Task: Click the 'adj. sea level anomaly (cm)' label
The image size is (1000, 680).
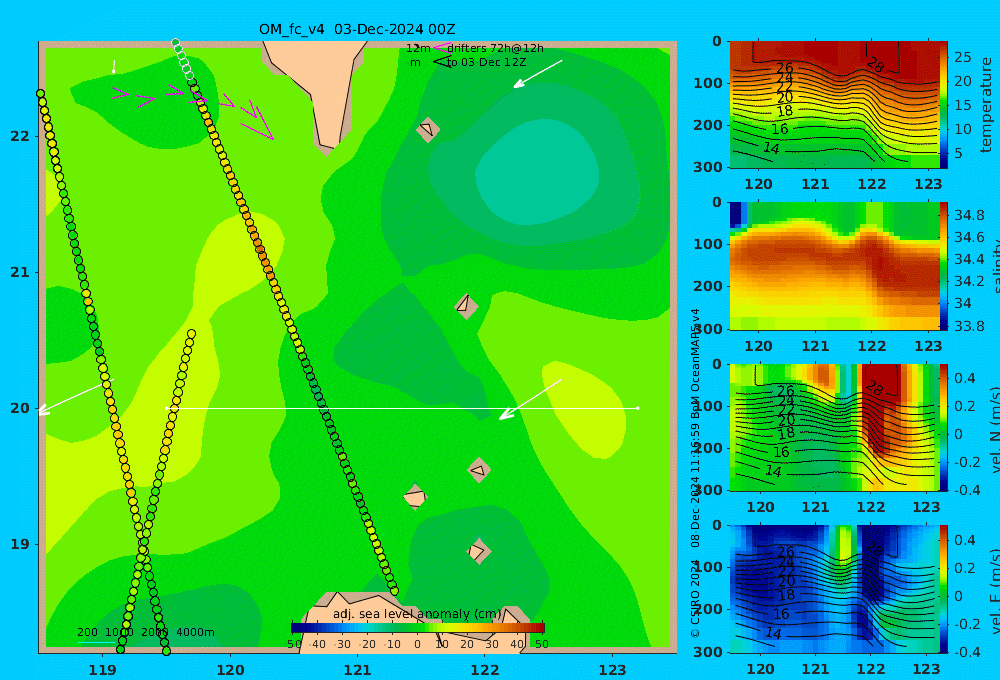Action: tap(417, 614)
